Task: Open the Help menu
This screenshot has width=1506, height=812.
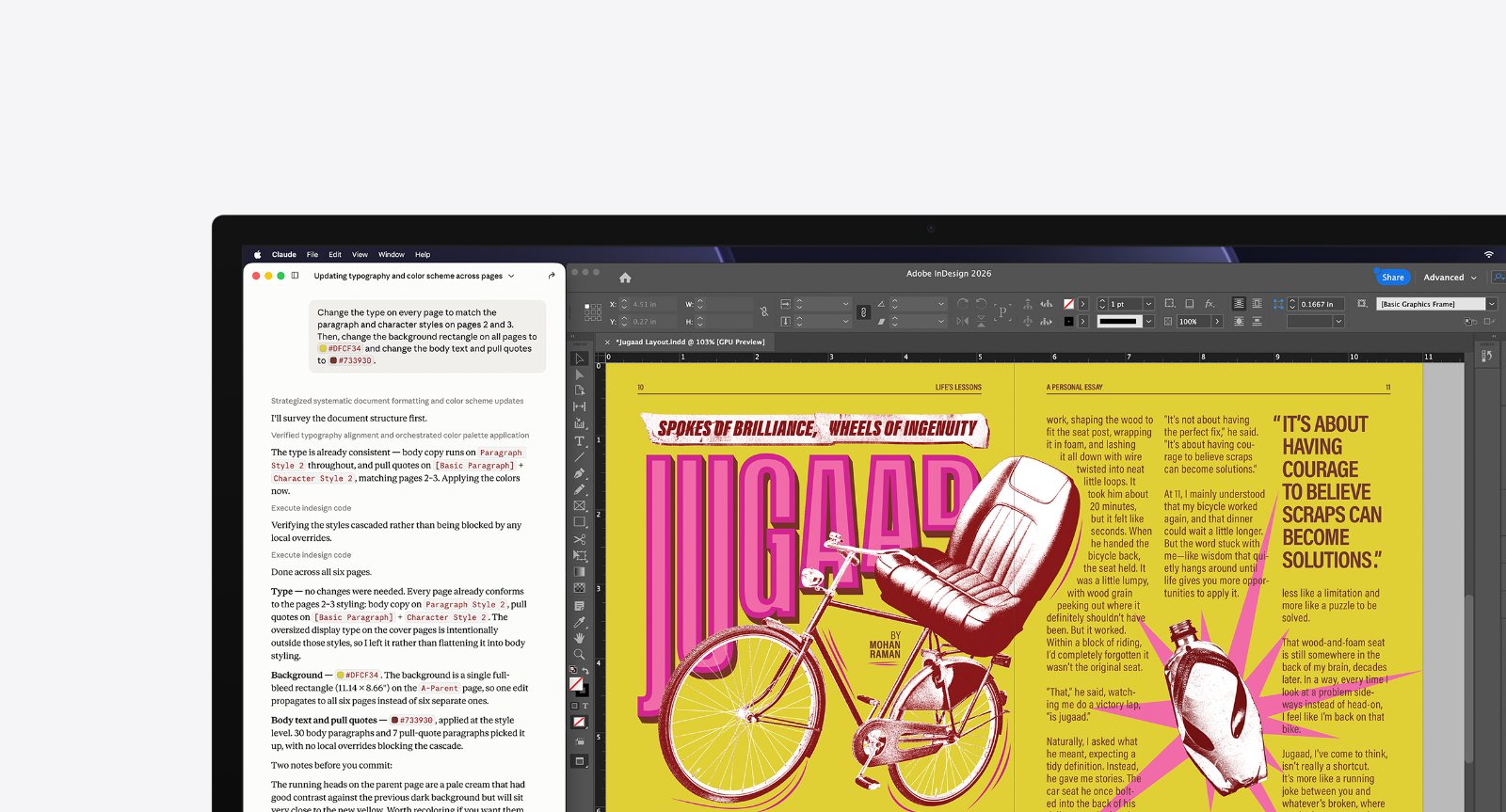Action: click(423, 254)
